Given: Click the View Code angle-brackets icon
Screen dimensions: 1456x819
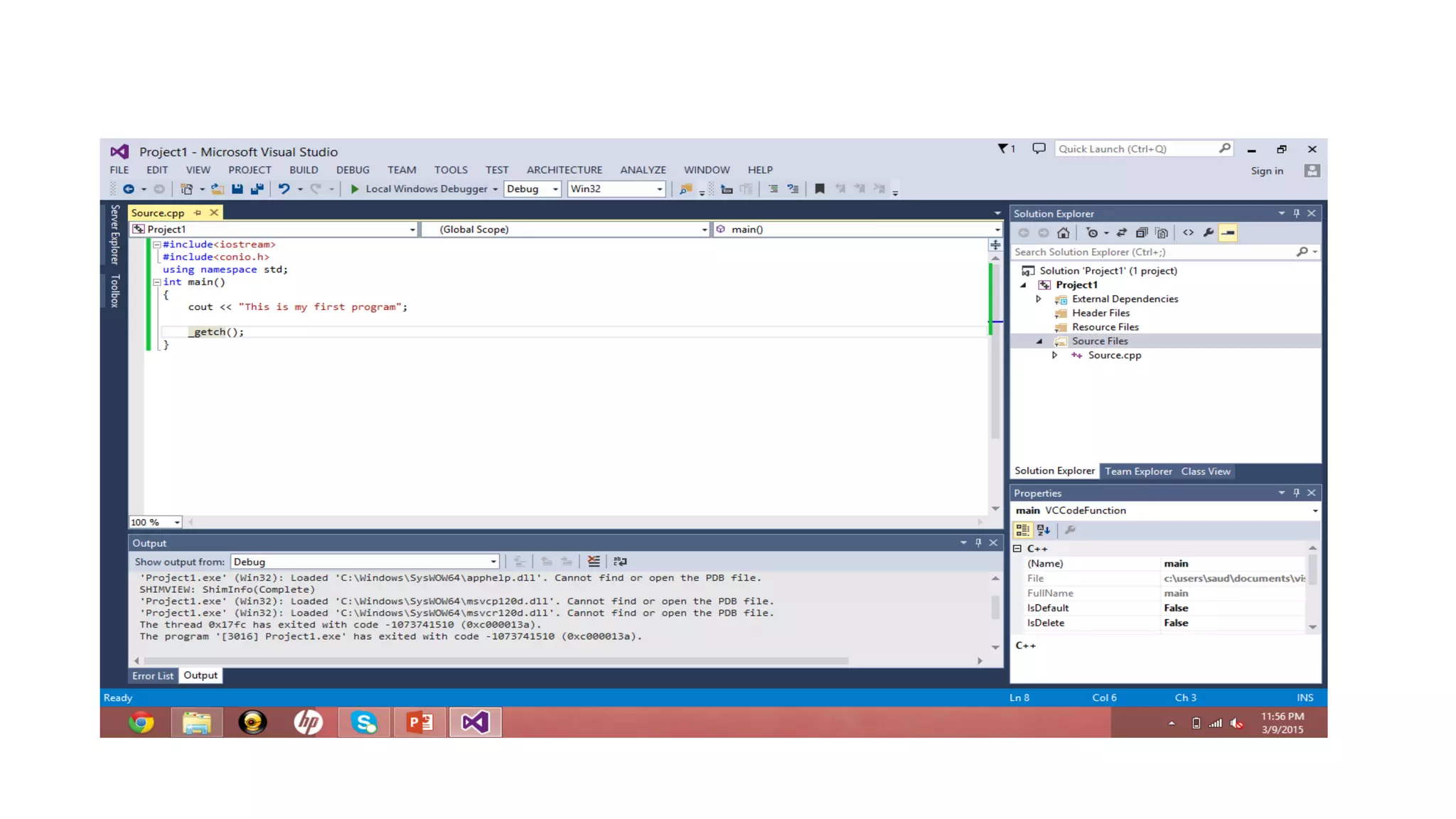Looking at the screenshot, I should [1188, 233].
